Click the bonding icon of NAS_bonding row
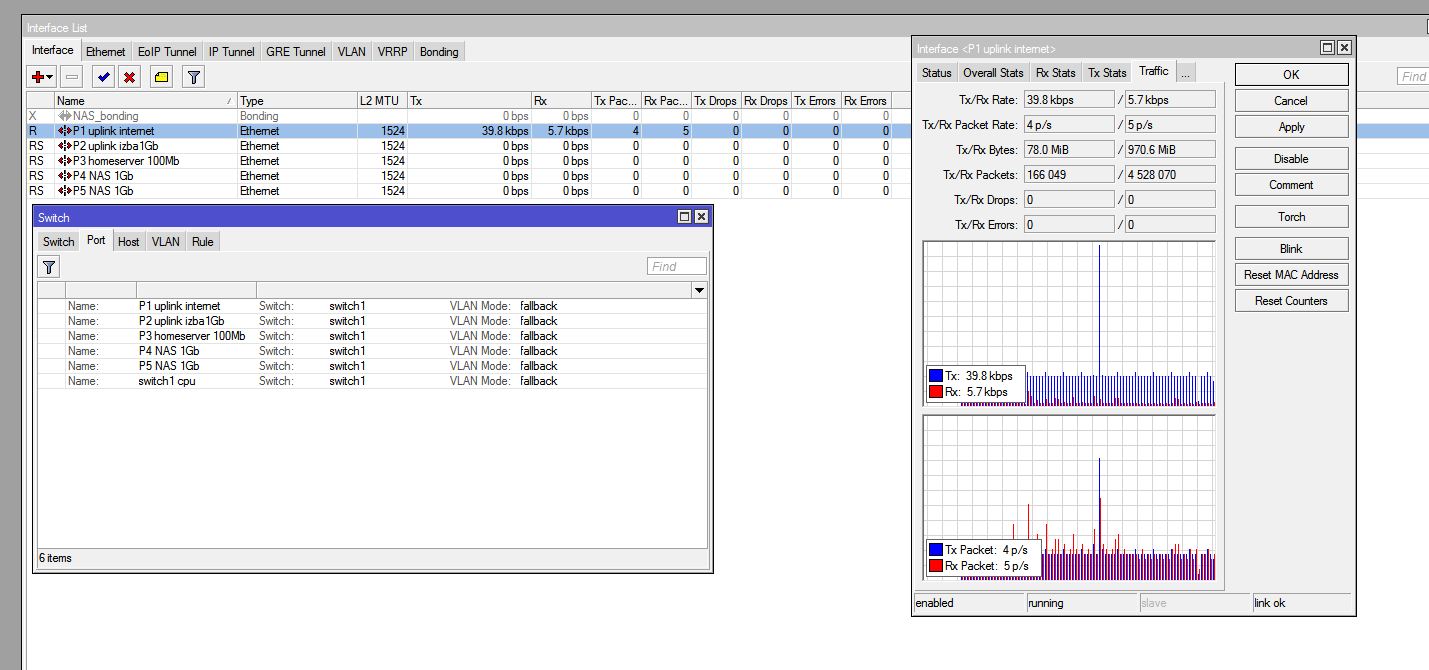 pyautogui.click(x=65, y=116)
